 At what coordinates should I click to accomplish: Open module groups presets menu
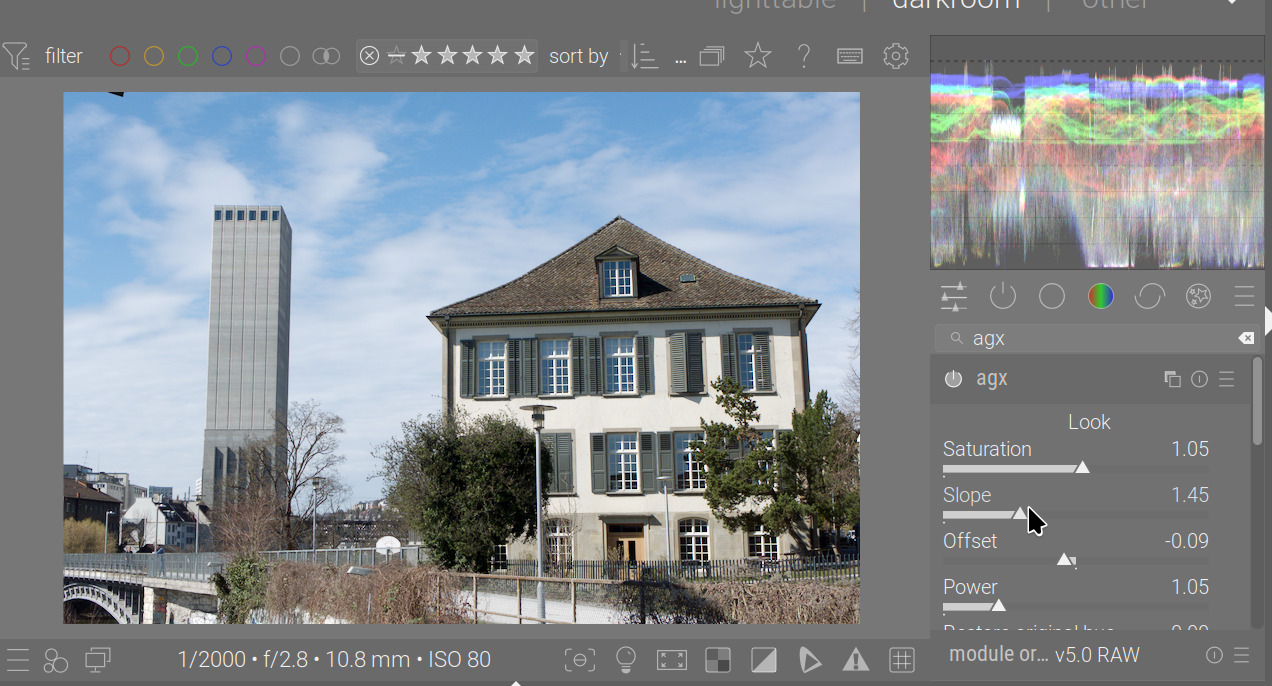pos(1244,297)
